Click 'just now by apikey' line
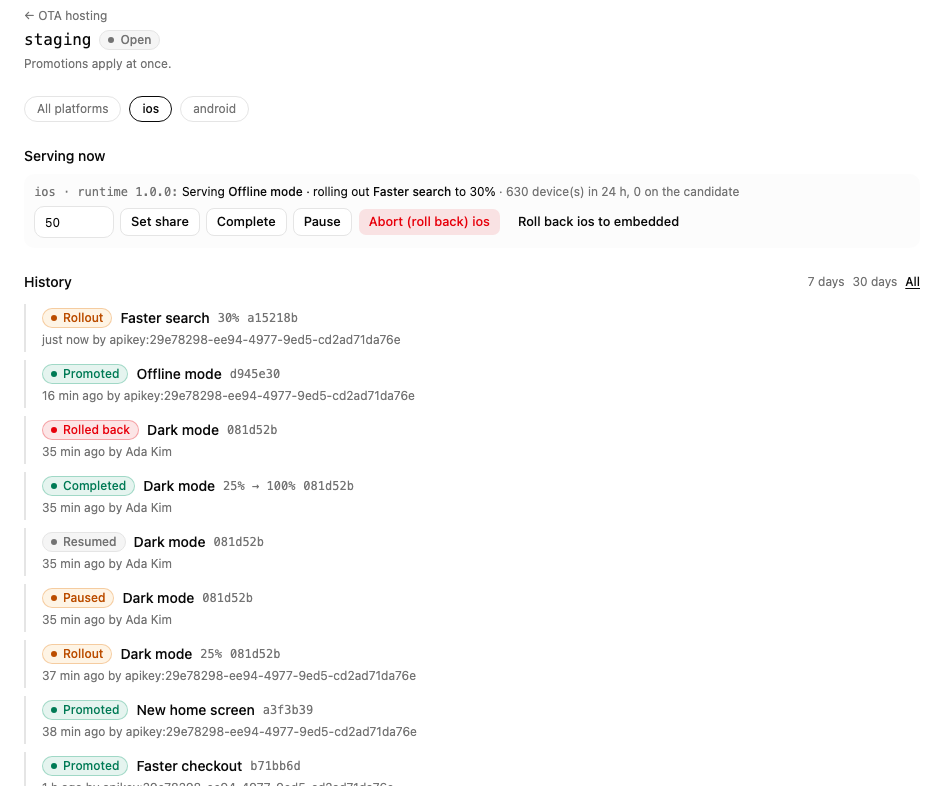Image resolution: width=944 pixels, height=786 pixels. (x=221, y=339)
